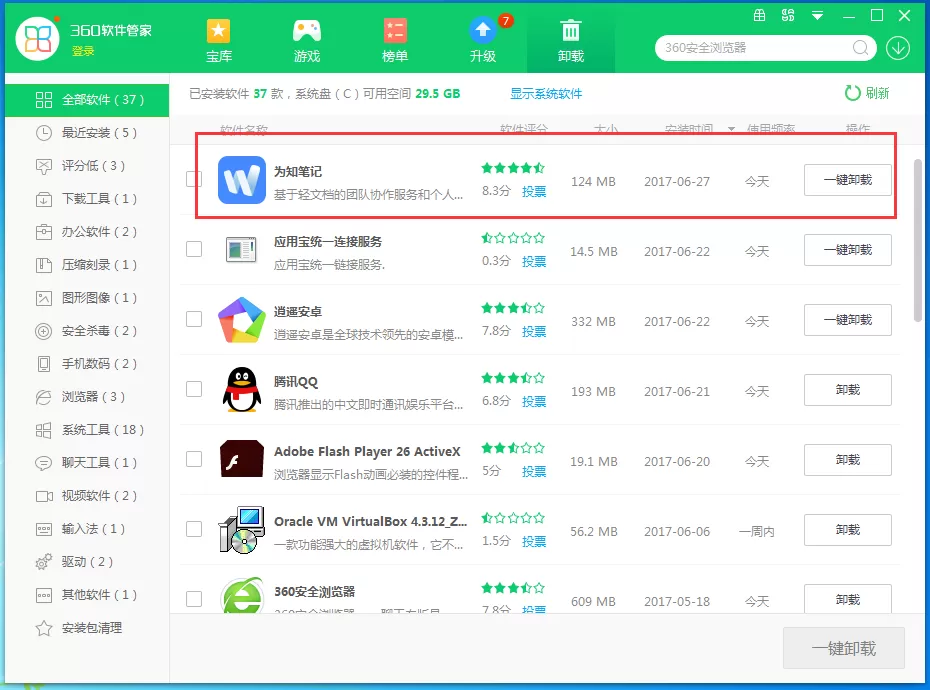Open 最近安装 (5) category
The height and width of the screenshot is (690, 930).
point(87,133)
